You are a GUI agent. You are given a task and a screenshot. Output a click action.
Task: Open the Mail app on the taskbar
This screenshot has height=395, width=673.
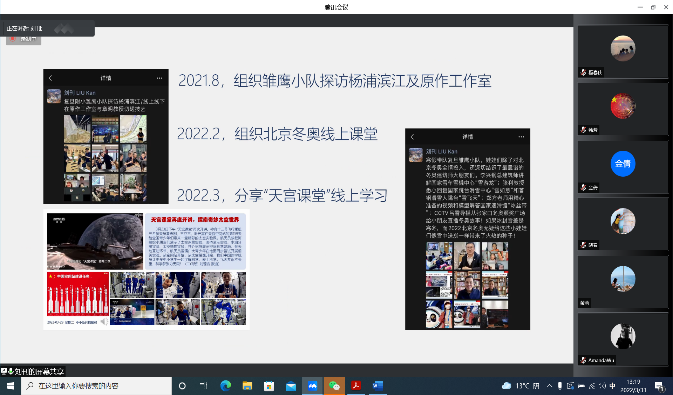(x=291, y=386)
